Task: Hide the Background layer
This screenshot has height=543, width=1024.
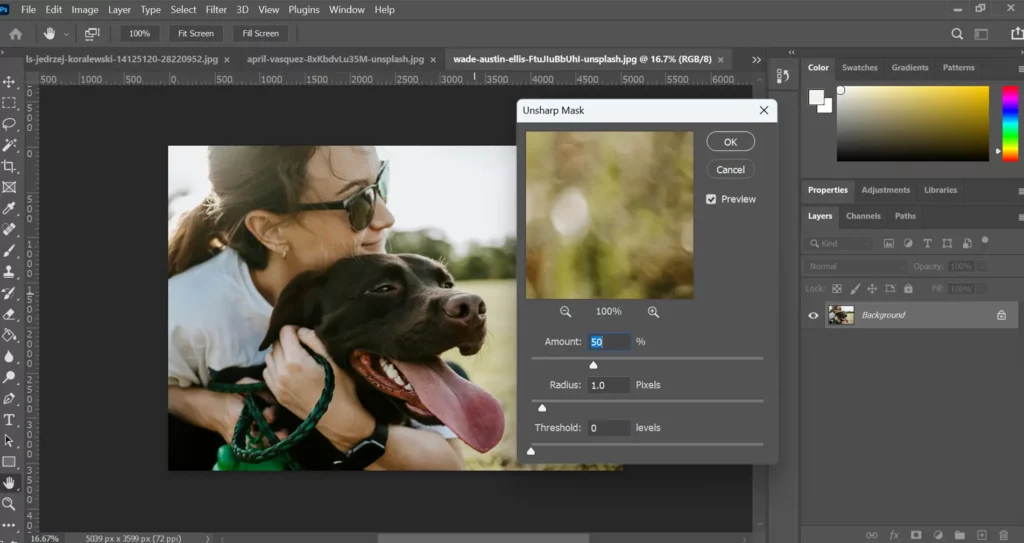Action: coord(813,316)
